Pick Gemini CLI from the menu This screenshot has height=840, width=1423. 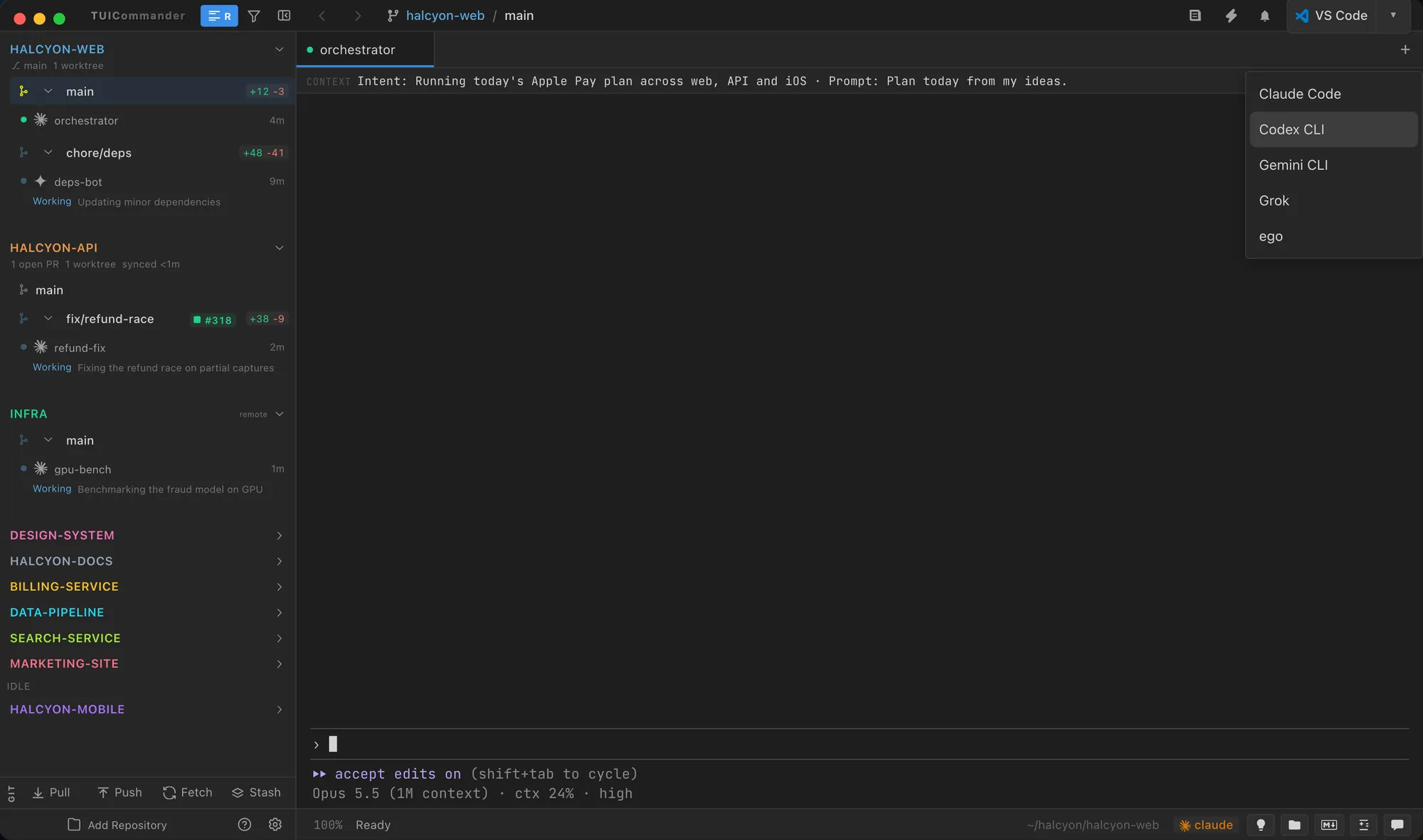click(1333, 165)
